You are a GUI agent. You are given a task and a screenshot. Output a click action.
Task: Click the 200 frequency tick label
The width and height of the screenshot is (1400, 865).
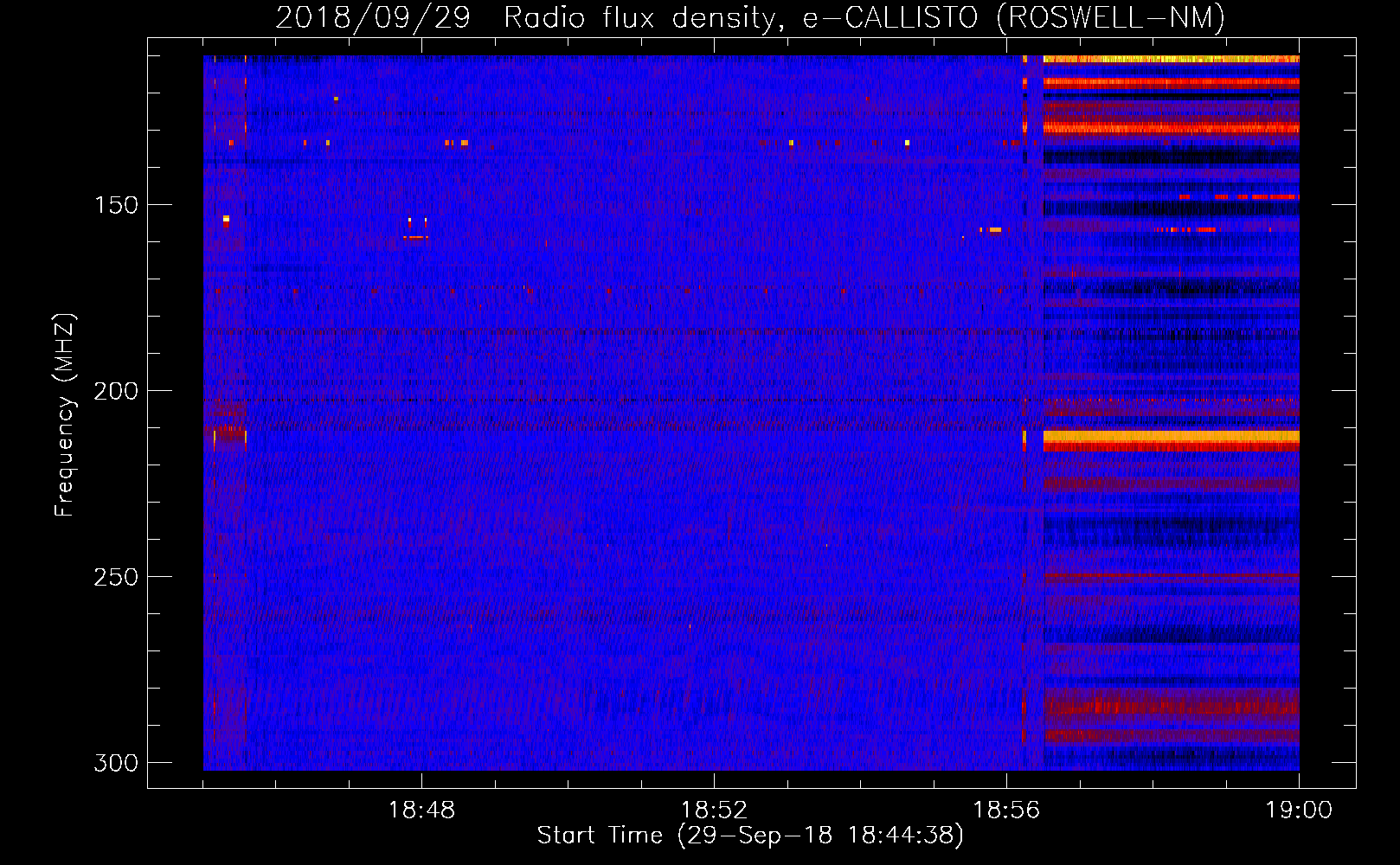(115, 391)
